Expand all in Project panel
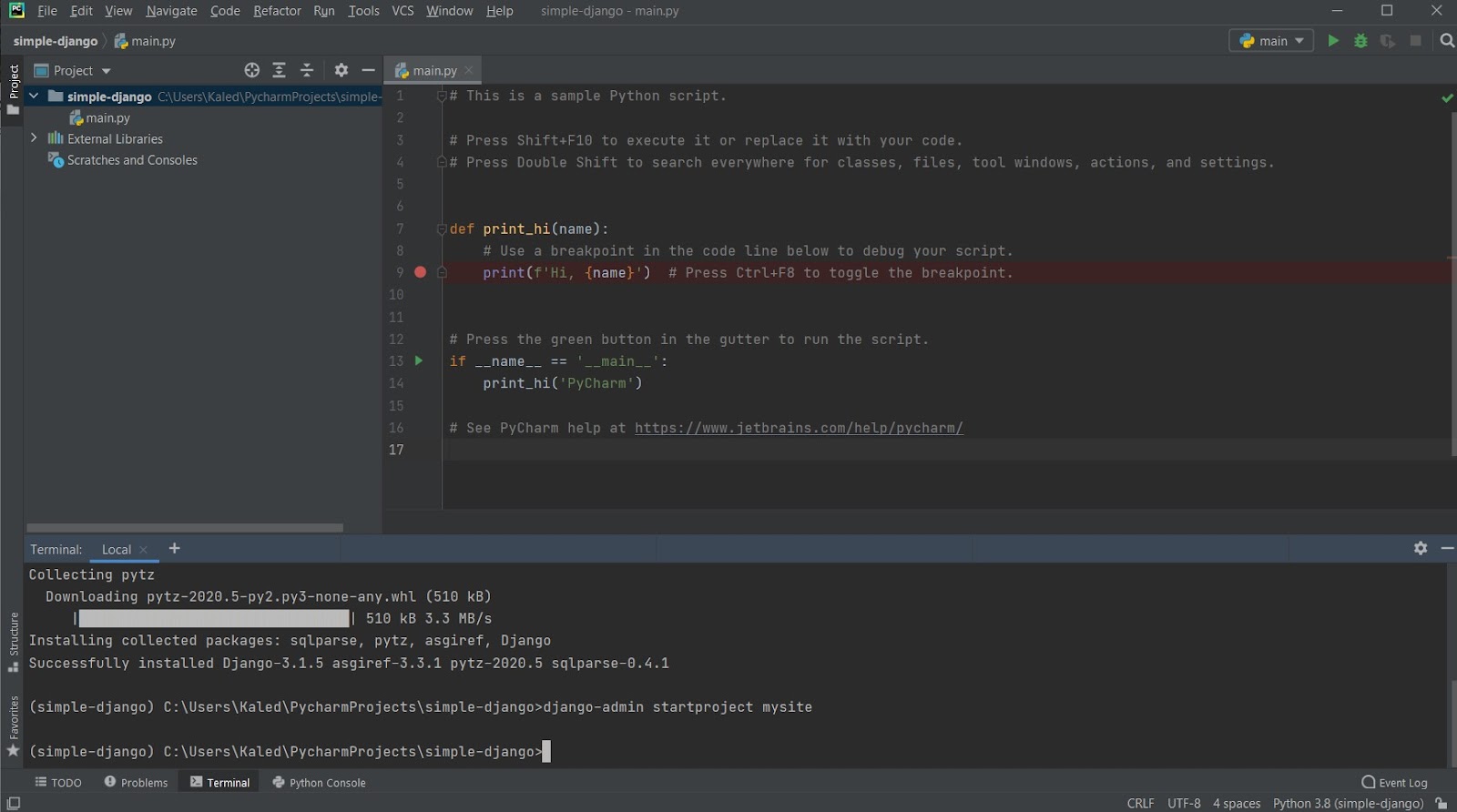This screenshot has width=1457, height=812. coord(280,70)
